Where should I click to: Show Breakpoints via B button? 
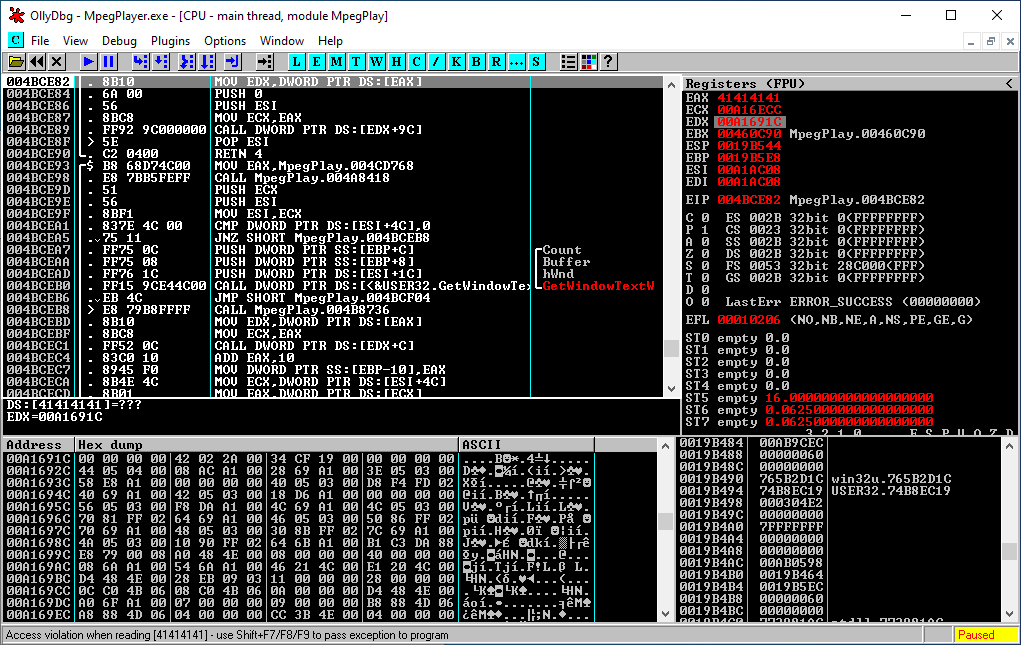[476, 62]
